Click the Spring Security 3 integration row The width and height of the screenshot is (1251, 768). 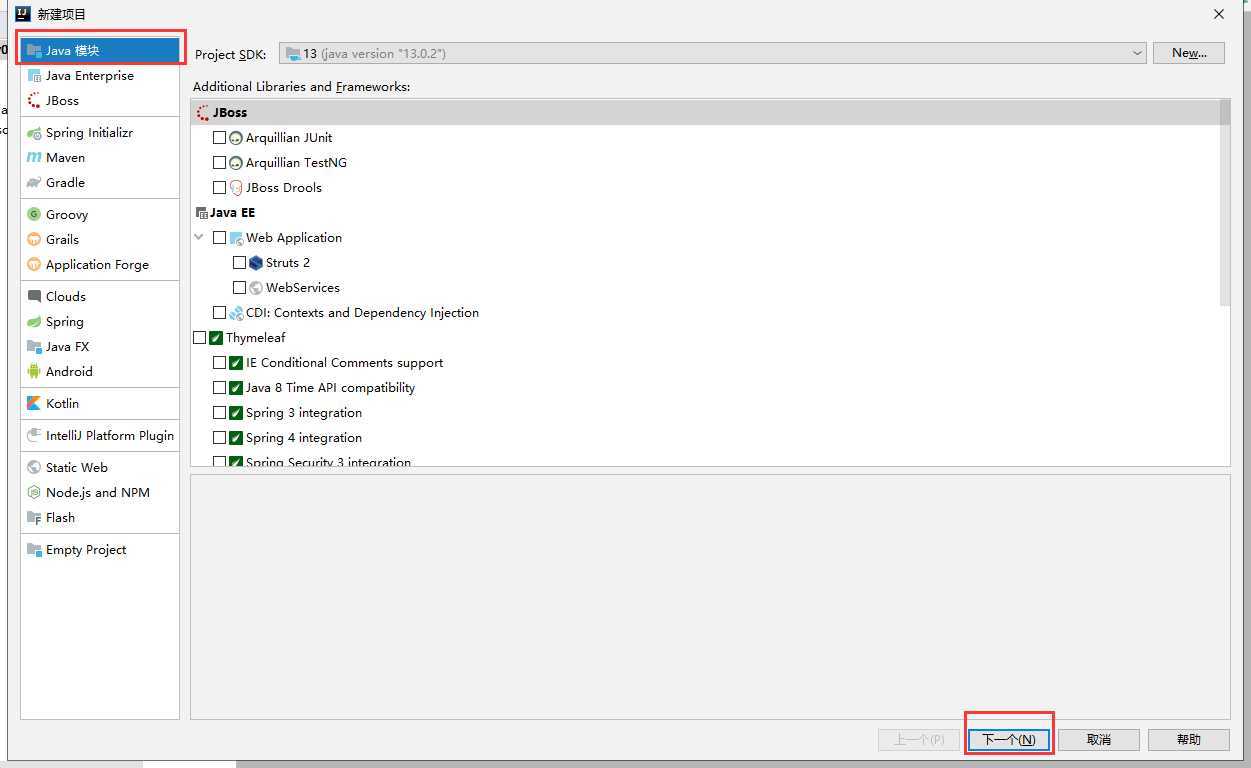[705, 461]
